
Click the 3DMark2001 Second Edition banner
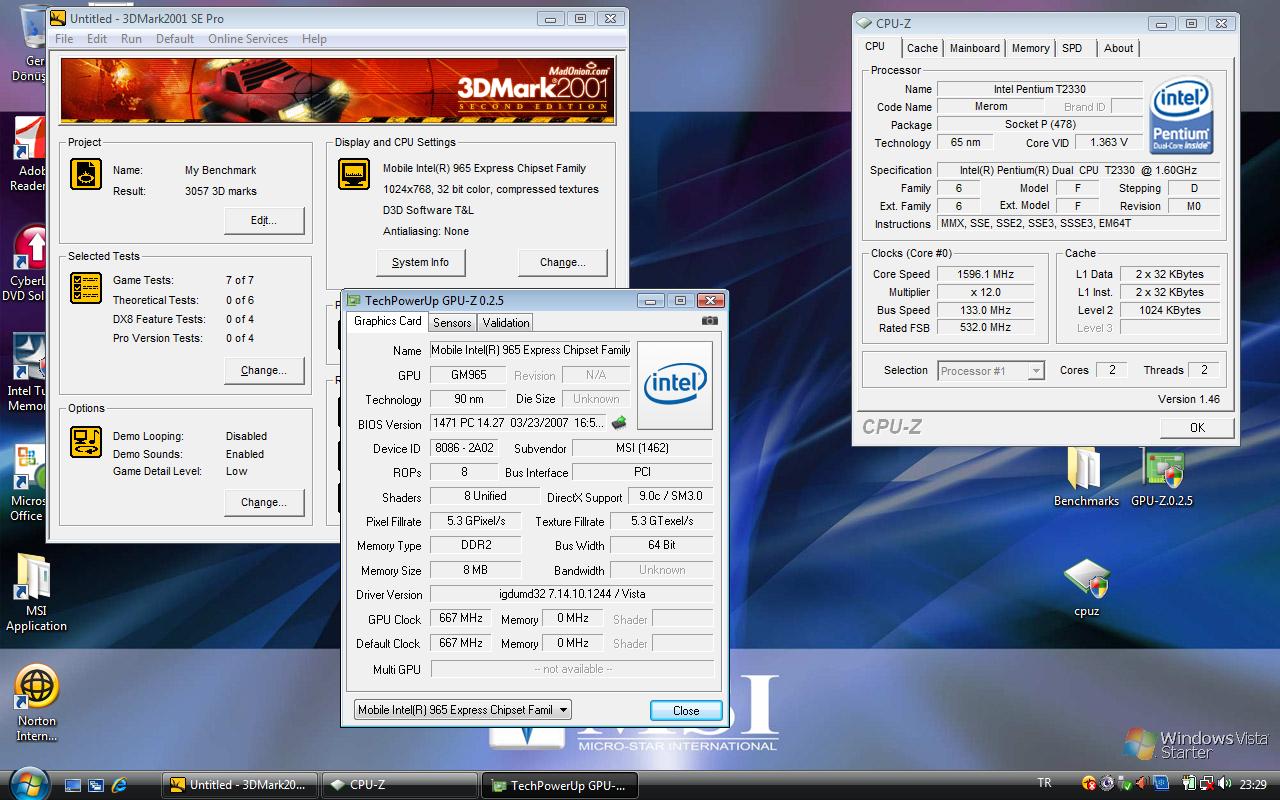338,91
